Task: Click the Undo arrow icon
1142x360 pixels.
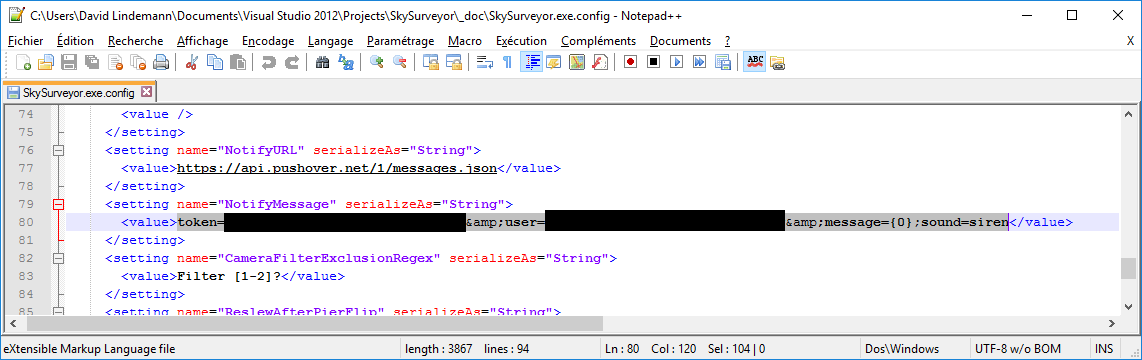Action: [269, 62]
